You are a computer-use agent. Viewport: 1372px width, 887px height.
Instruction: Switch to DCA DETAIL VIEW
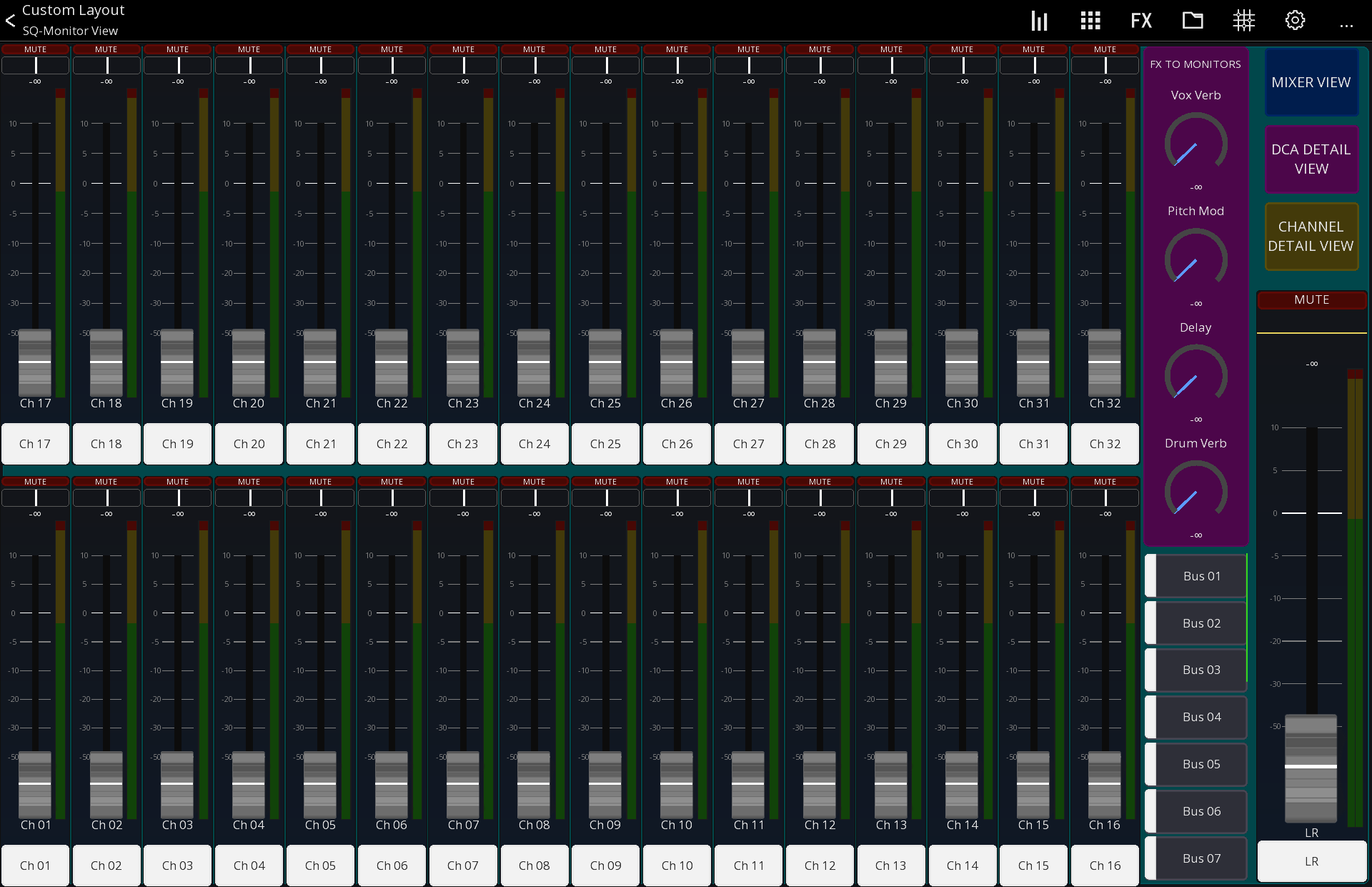[1311, 159]
